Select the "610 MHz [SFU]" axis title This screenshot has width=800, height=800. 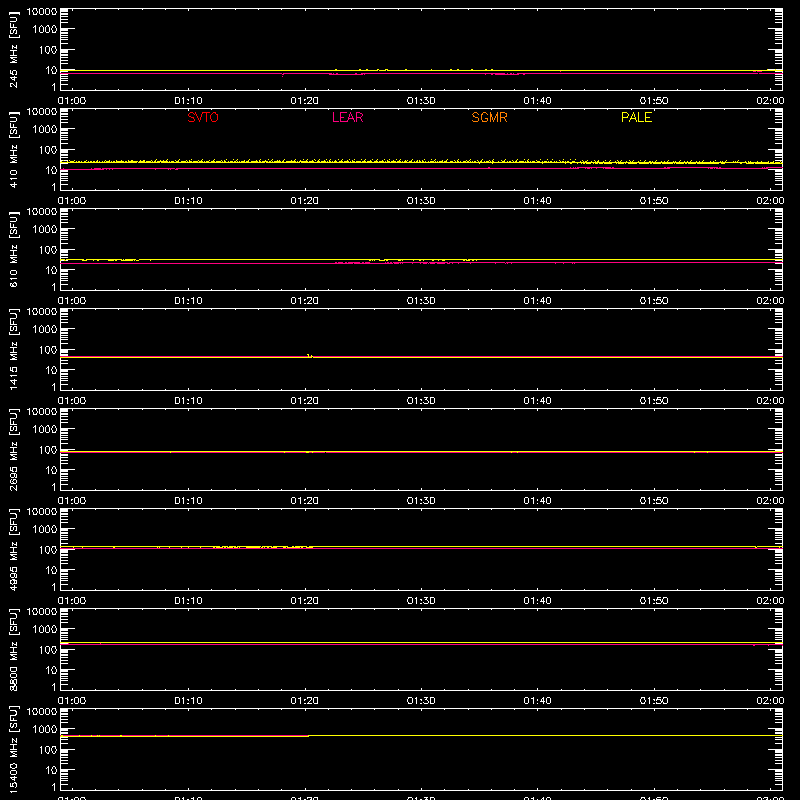click(13, 249)
